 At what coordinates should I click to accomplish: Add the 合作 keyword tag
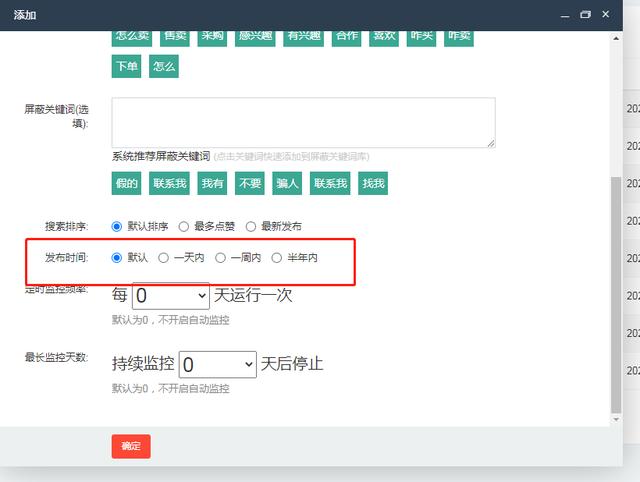tap(347, 38)
